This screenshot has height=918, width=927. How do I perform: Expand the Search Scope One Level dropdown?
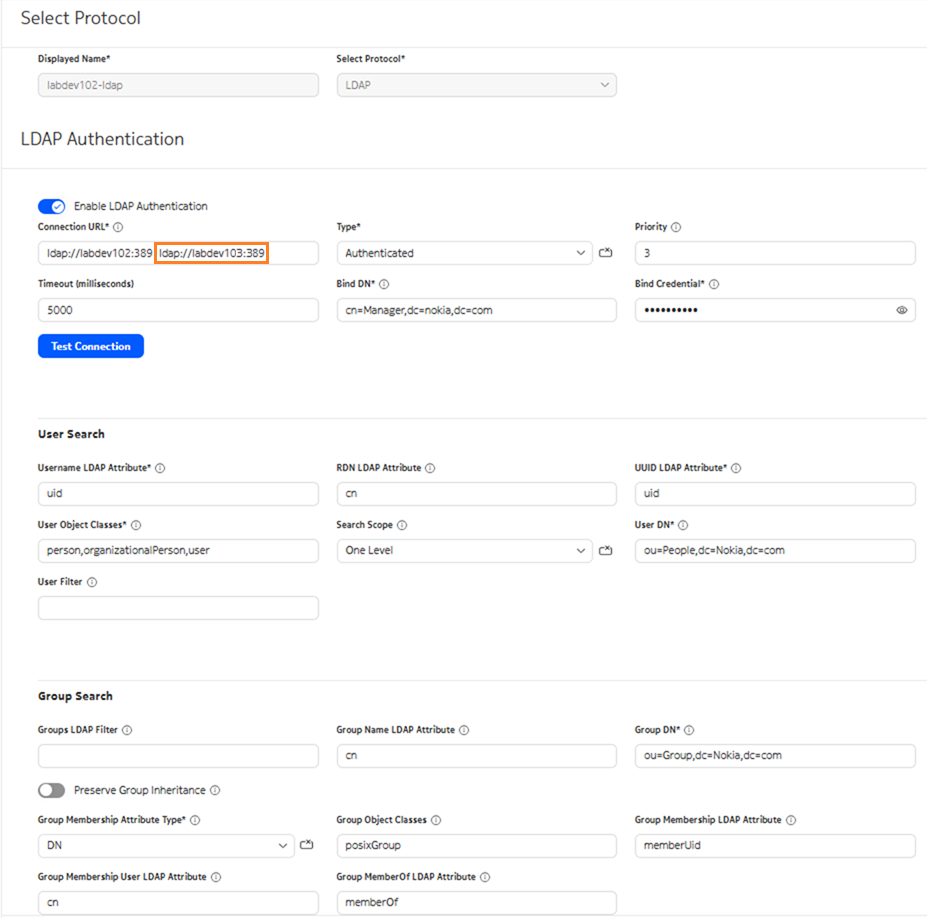464,550
